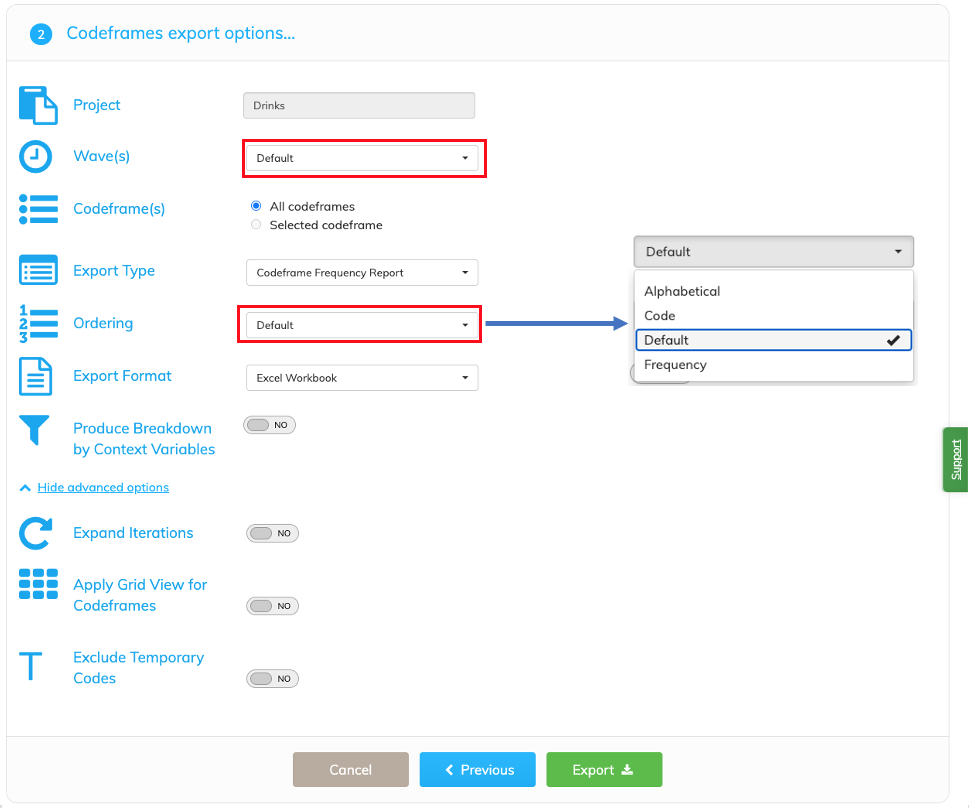Screen dimensions: 969x808
Task: Click the expanded Default dropdown header
Action: [x=774, y=252]
